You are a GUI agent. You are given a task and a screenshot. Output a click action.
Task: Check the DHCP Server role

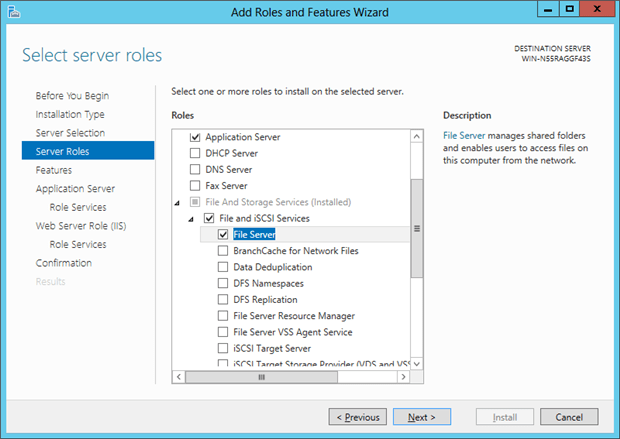(195, 153)
